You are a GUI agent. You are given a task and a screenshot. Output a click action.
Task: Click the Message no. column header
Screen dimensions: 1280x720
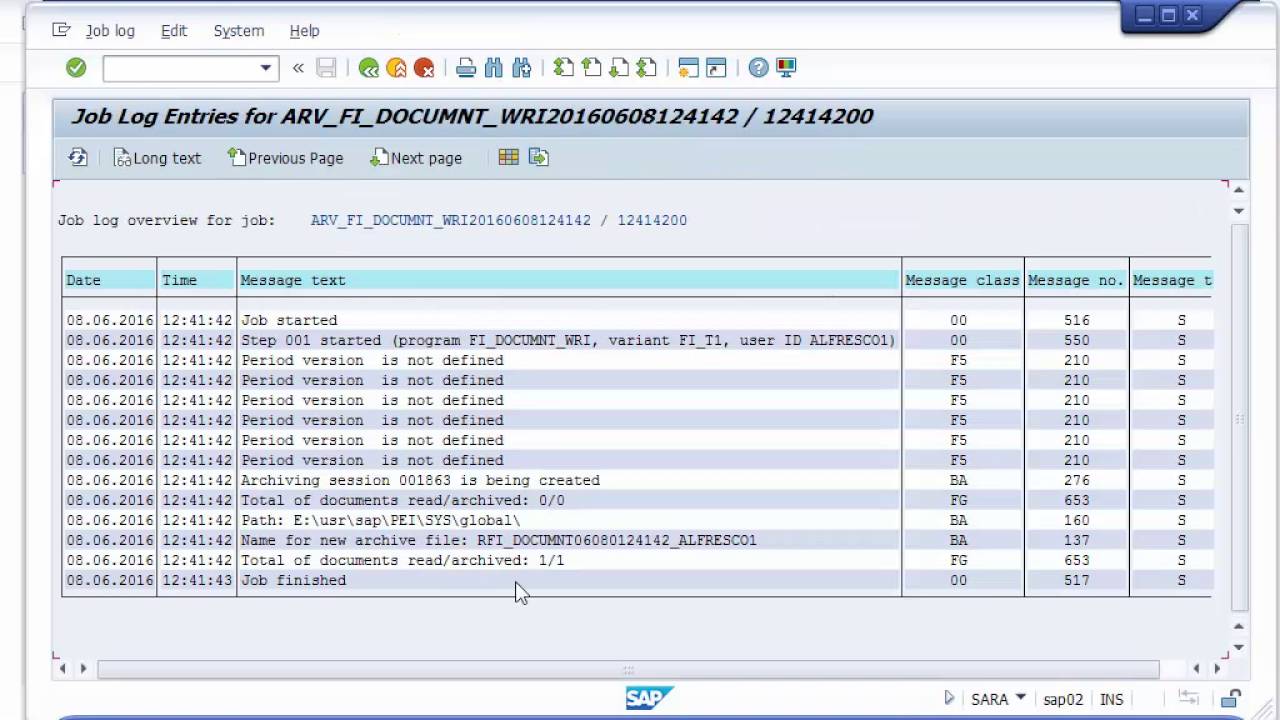point(1076,280)
